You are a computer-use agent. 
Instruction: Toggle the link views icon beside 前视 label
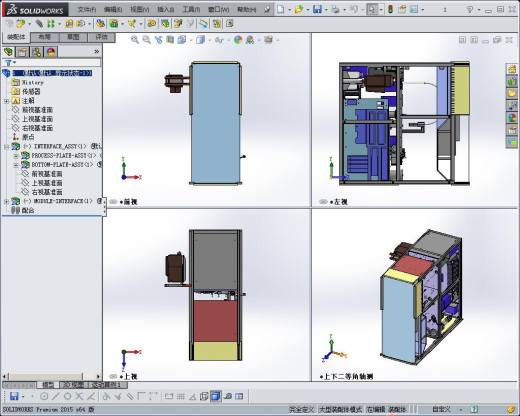point(114,202)
